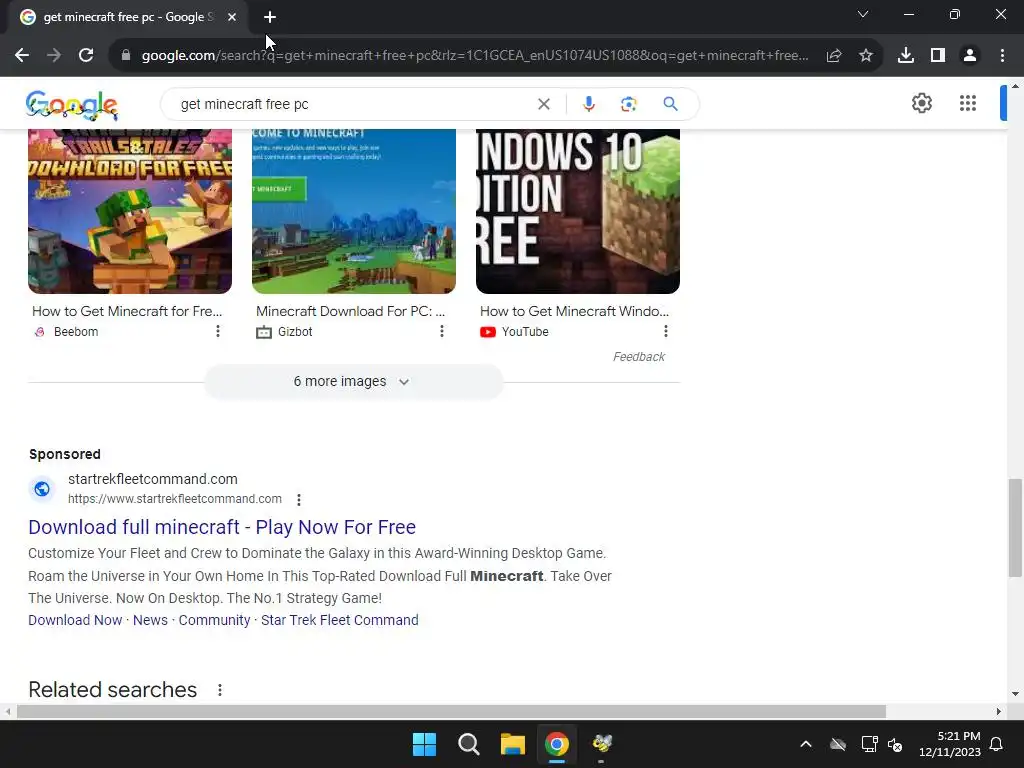
Task: Open File Explorer from taskbar
Action: pos(513,744)
